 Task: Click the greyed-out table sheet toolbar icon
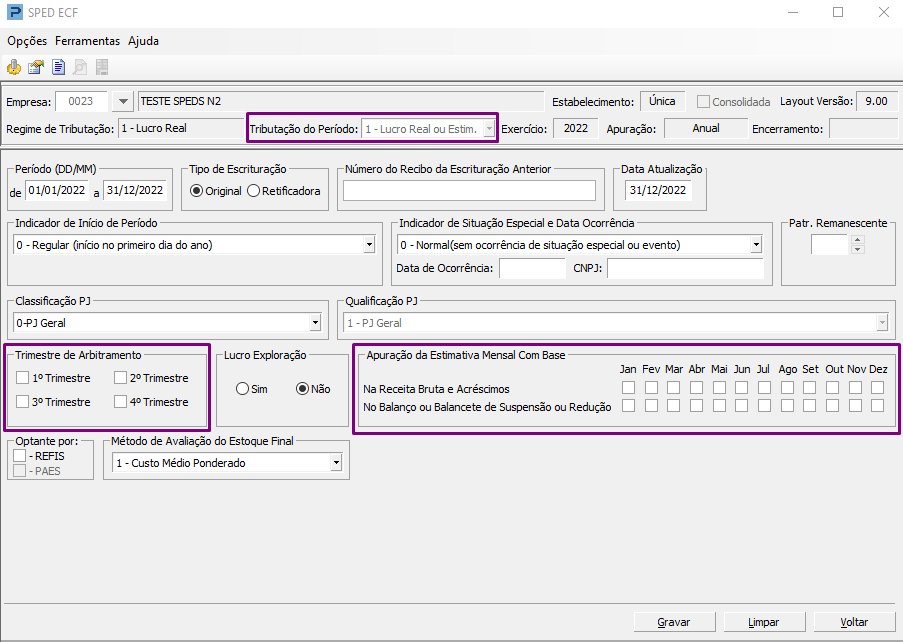click(102, 67)
